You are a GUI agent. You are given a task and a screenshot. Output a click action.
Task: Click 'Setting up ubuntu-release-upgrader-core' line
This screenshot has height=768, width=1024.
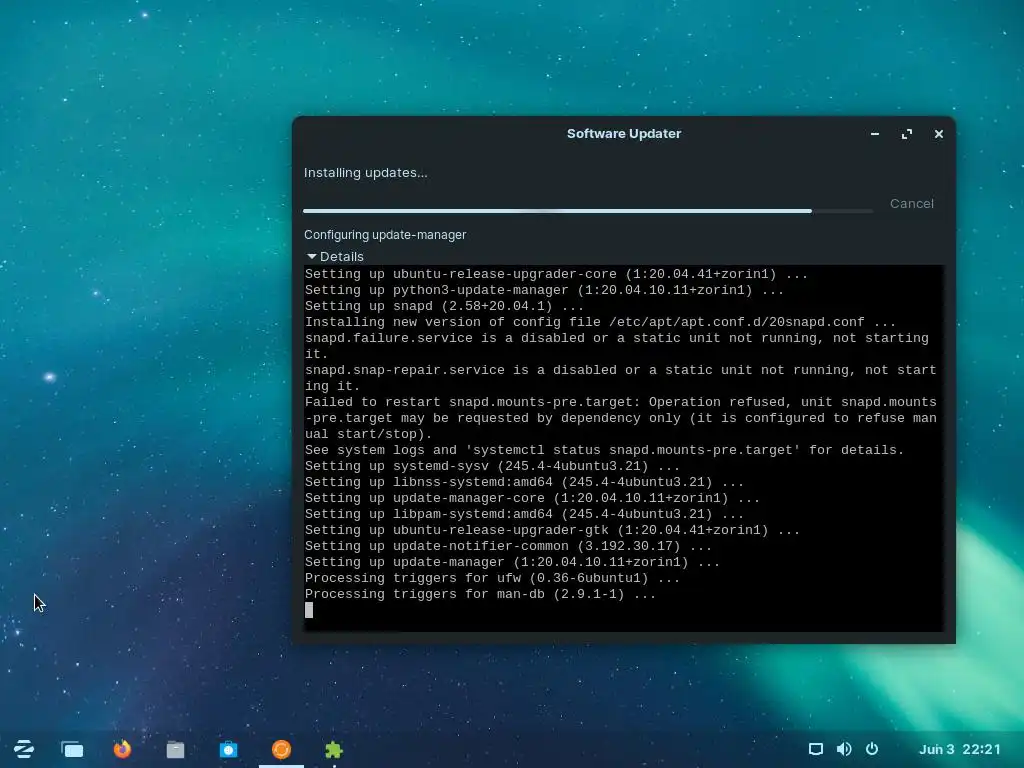[x=556, y=274]
